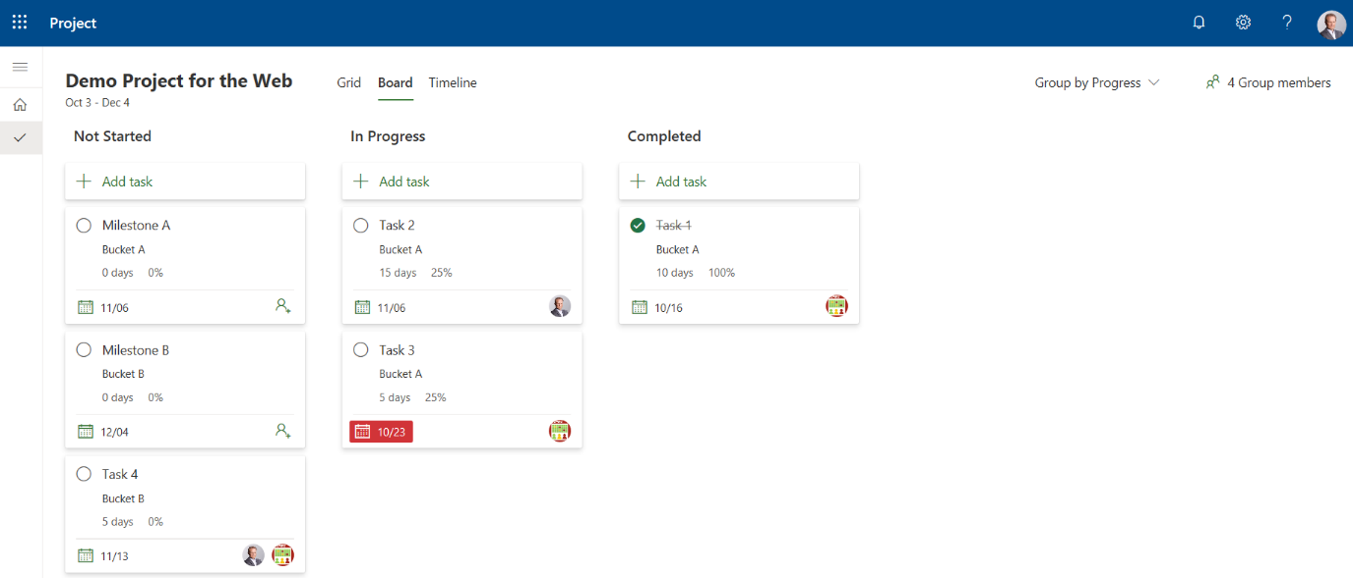Open notifications bell
The height and width of the screenshot is (578, 1353).
pyautogui.click(x=1198, y=21)
